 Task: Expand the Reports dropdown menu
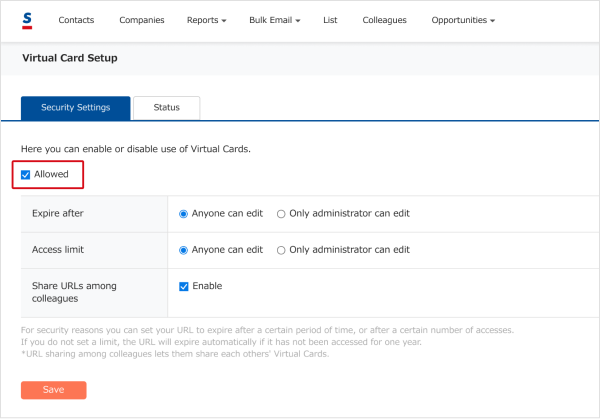click(206, 20)
